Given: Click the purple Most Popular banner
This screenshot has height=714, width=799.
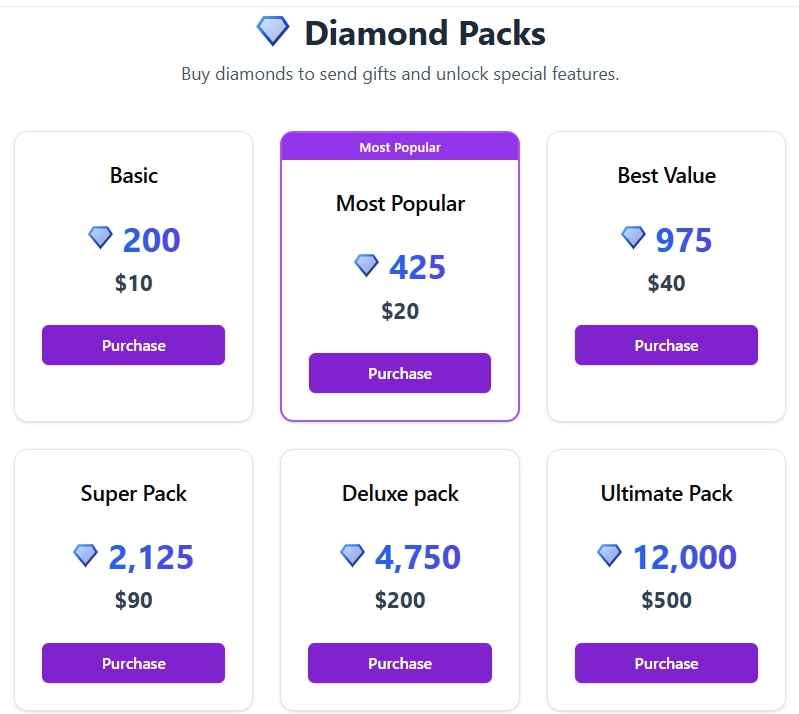Looking at the screenshot, I should pos(400,147).
